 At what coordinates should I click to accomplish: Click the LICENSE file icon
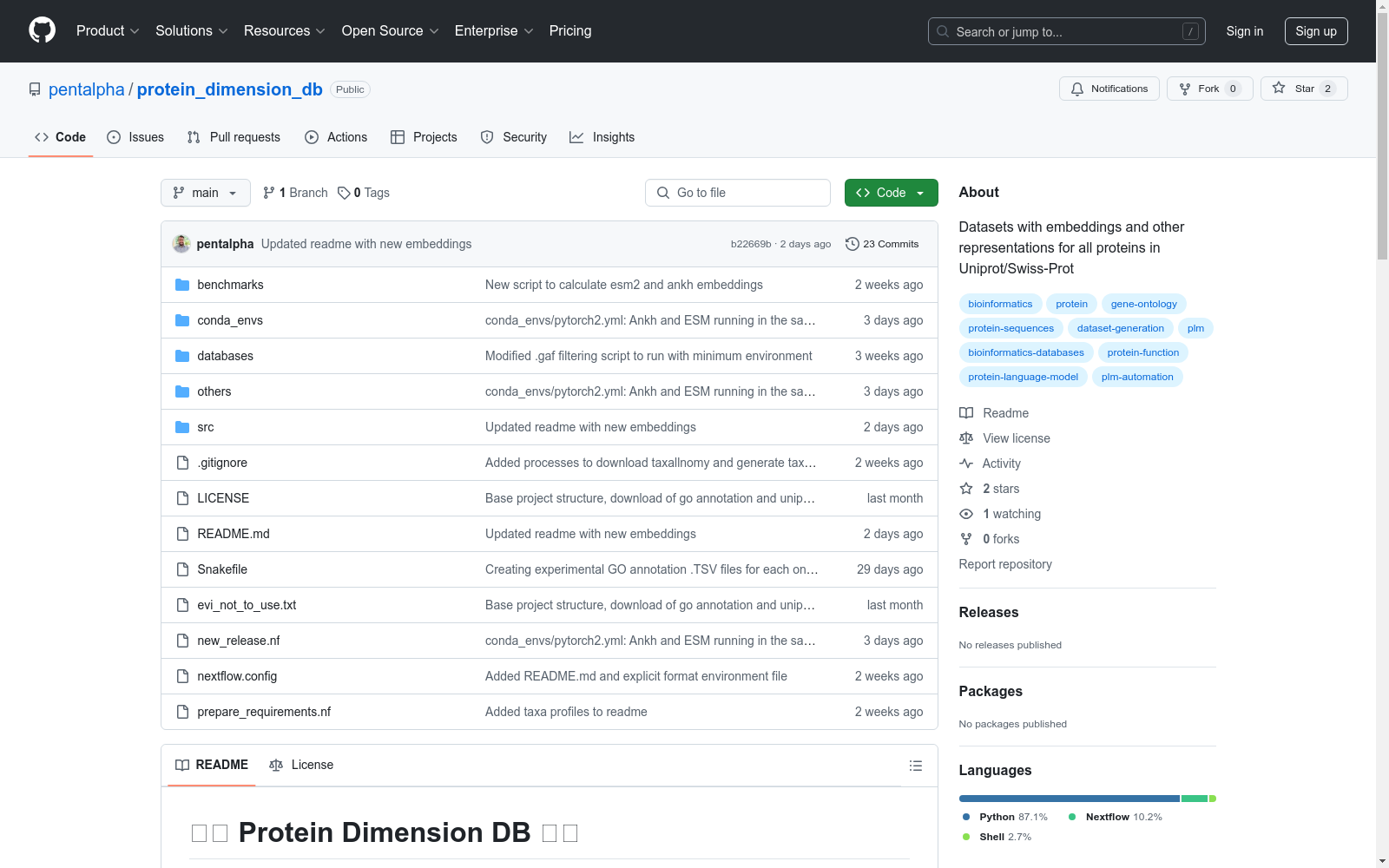coord(182,498)
